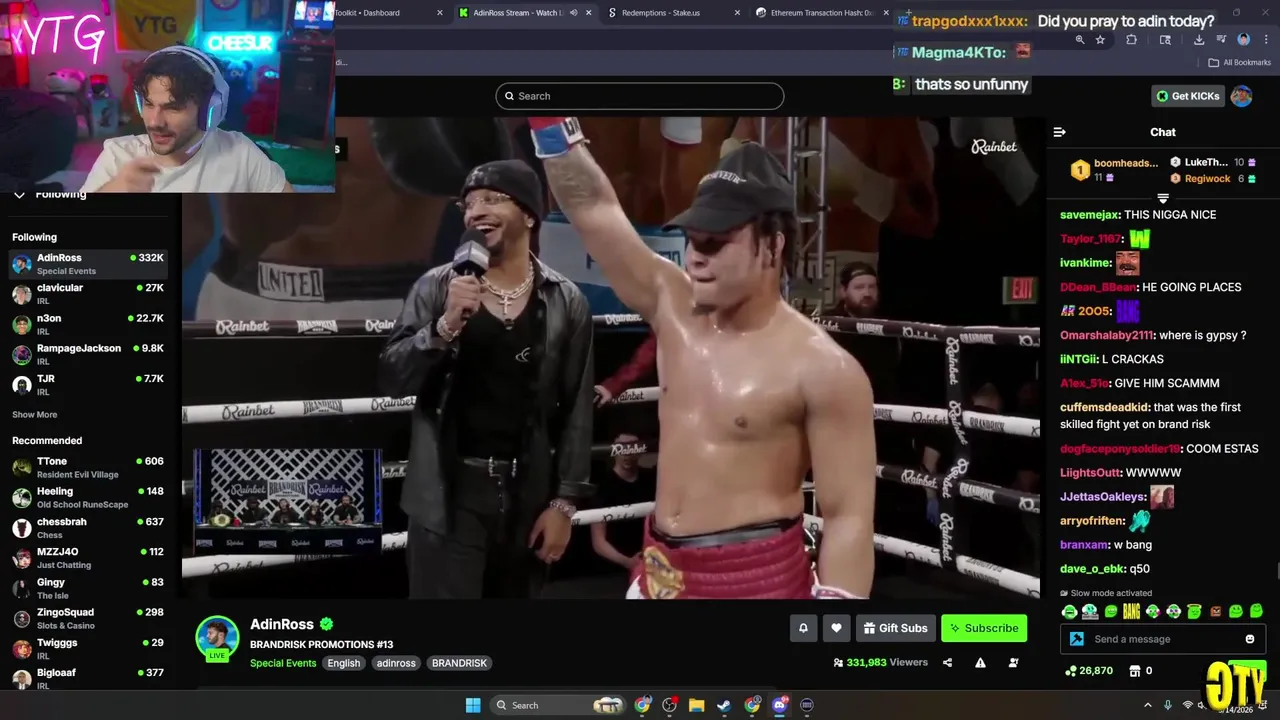Select the English language tag

[x=343, y=663]
